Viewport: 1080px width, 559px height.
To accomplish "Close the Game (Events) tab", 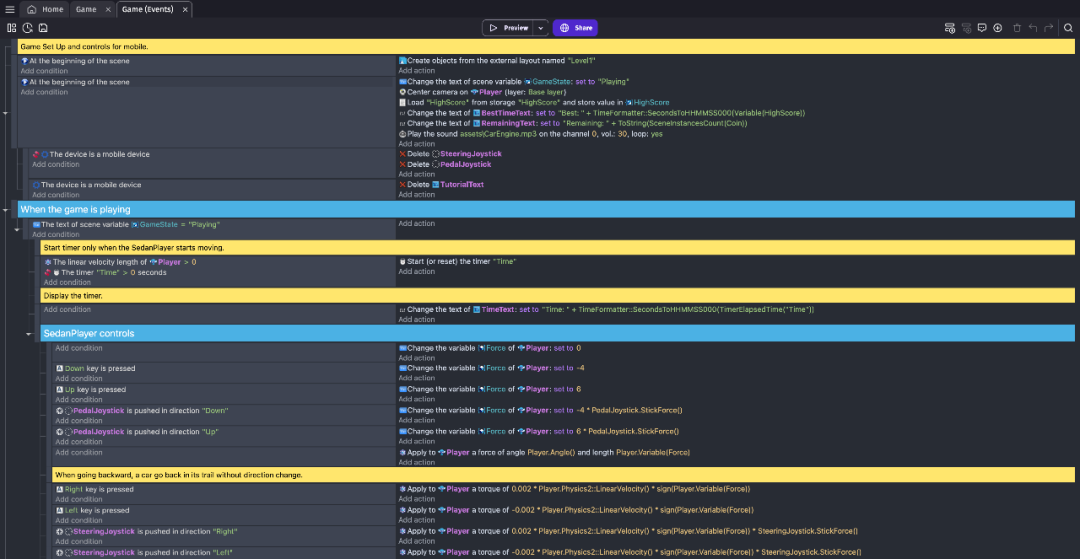I will pyautogui.click(x=185, y=9).
